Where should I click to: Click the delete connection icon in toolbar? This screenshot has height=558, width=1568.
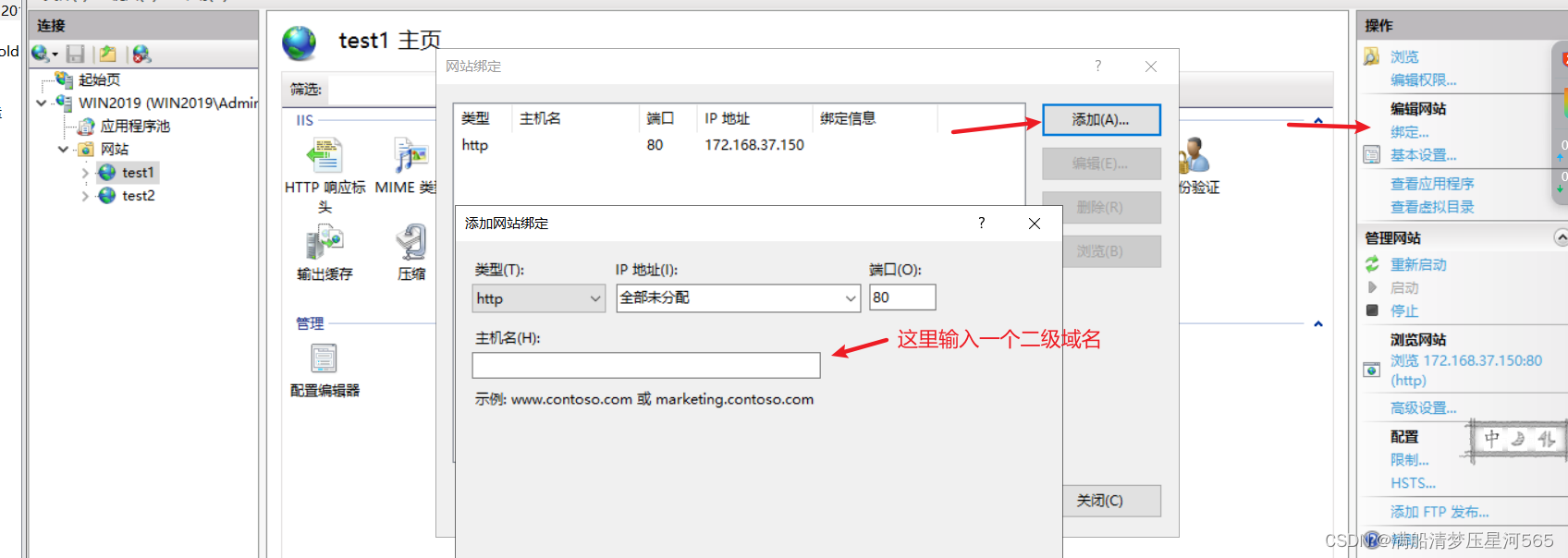coord(141,55)
